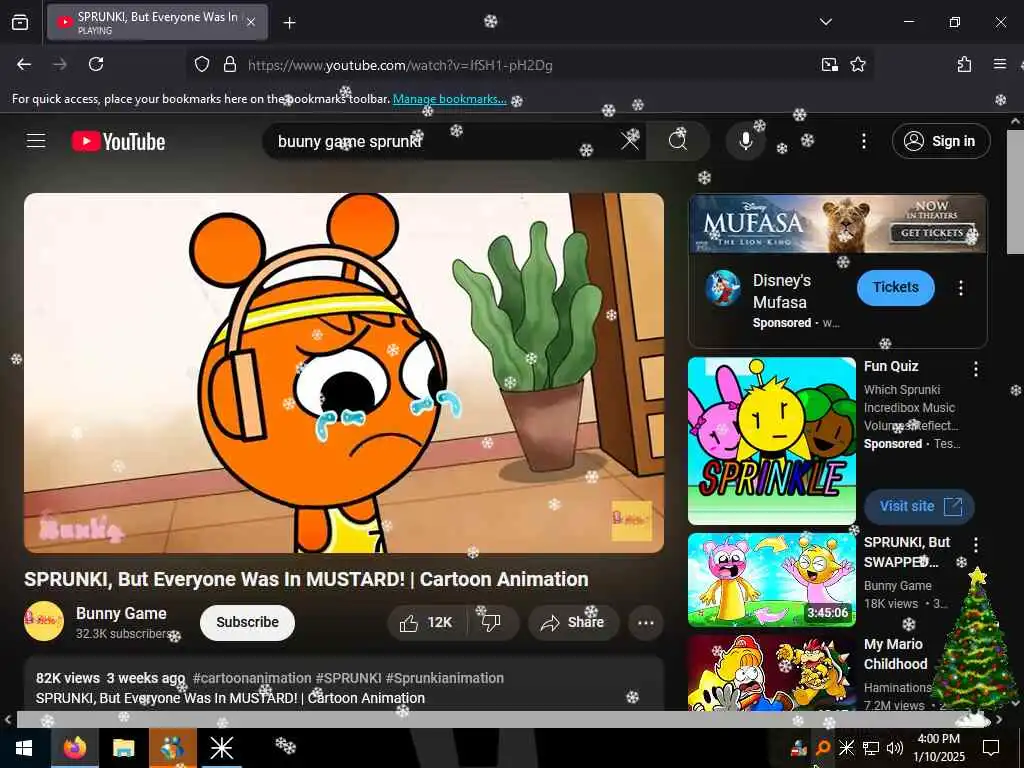Image resolution: width=1024 pixels, height=768 pixels.
Task: Start voice search with microphone
Action: click(x=745, y=141)
